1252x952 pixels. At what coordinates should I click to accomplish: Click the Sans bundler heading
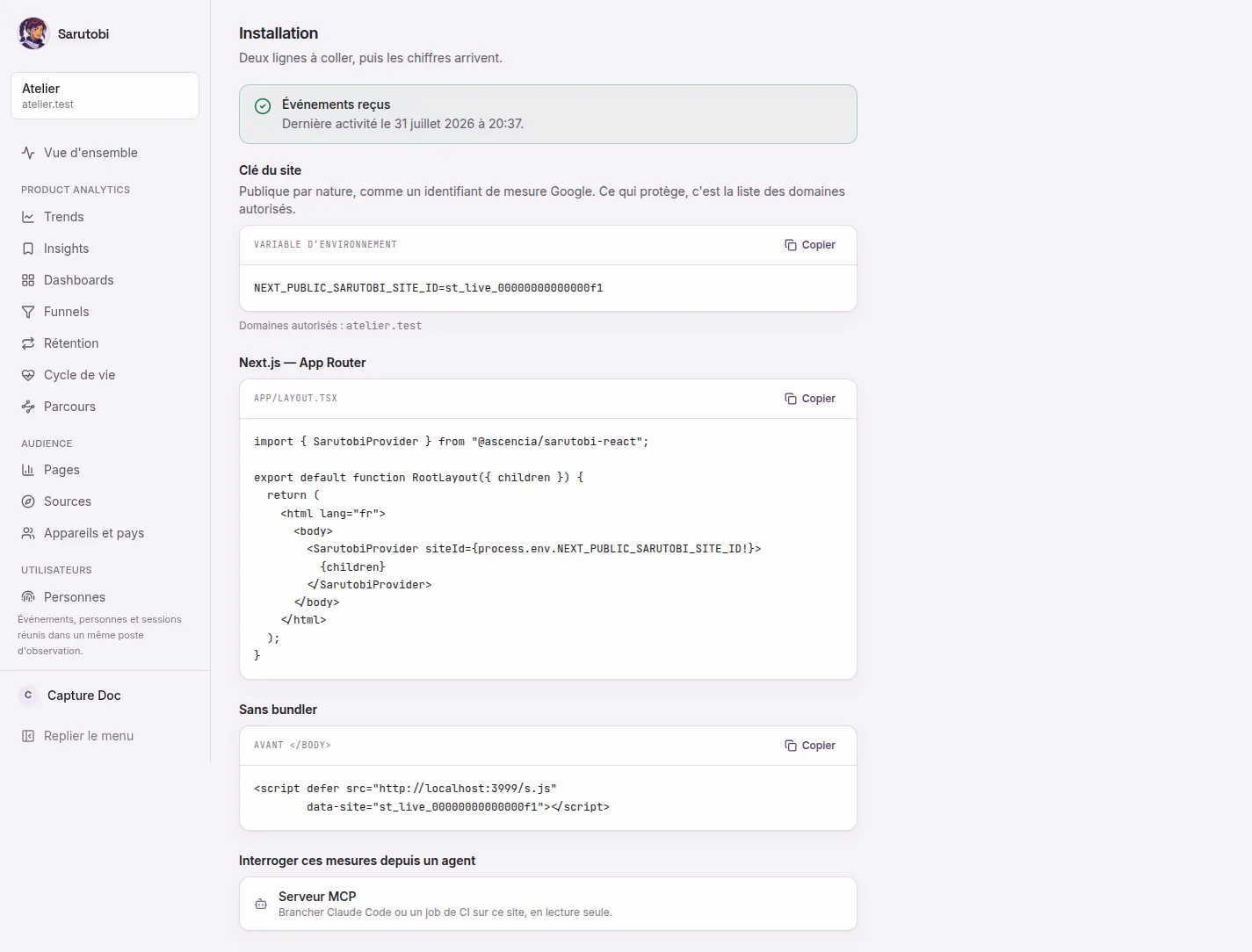pyautogui.click(x=278, y=710)
